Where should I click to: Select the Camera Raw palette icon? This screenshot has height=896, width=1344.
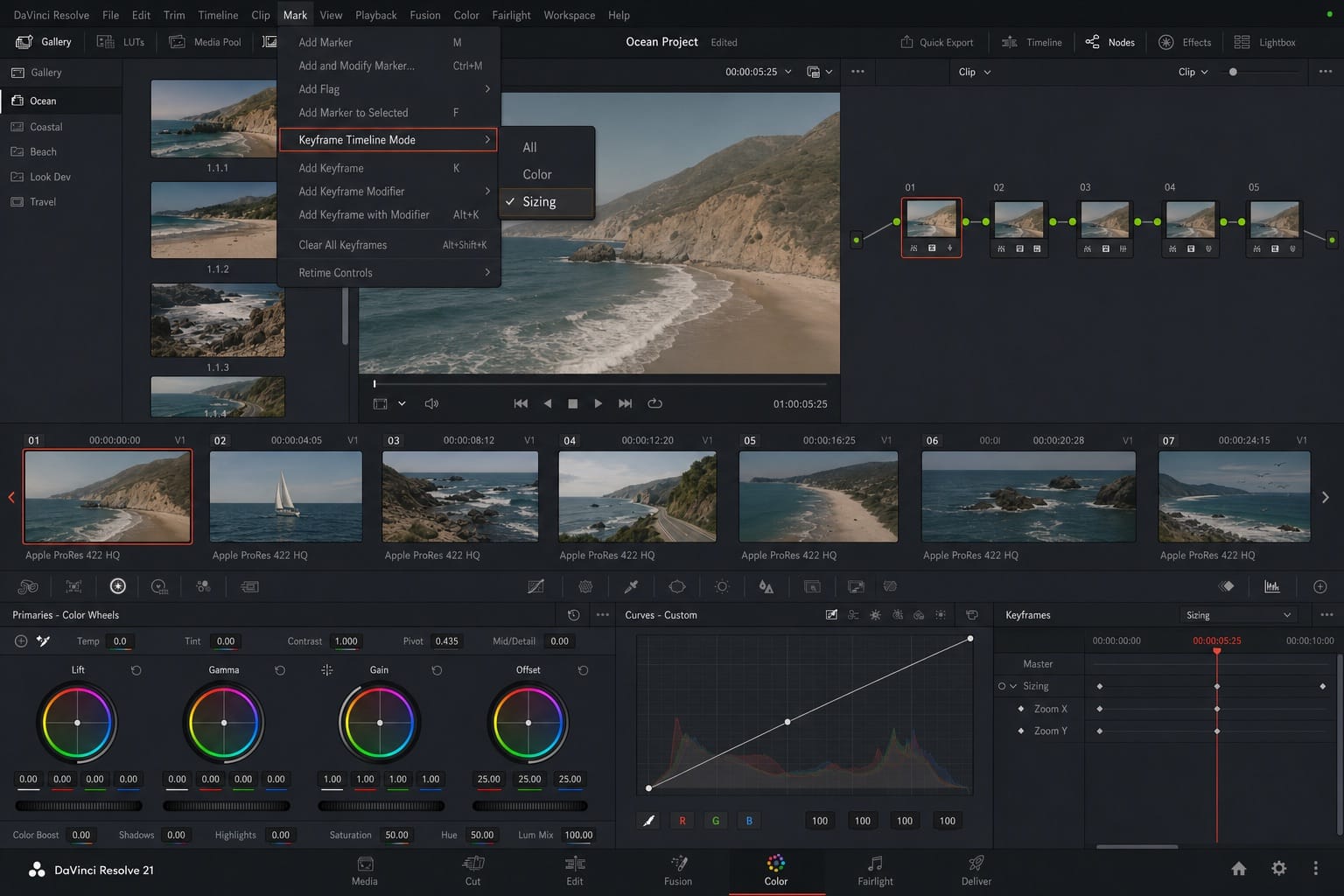(x=28, y=586)
